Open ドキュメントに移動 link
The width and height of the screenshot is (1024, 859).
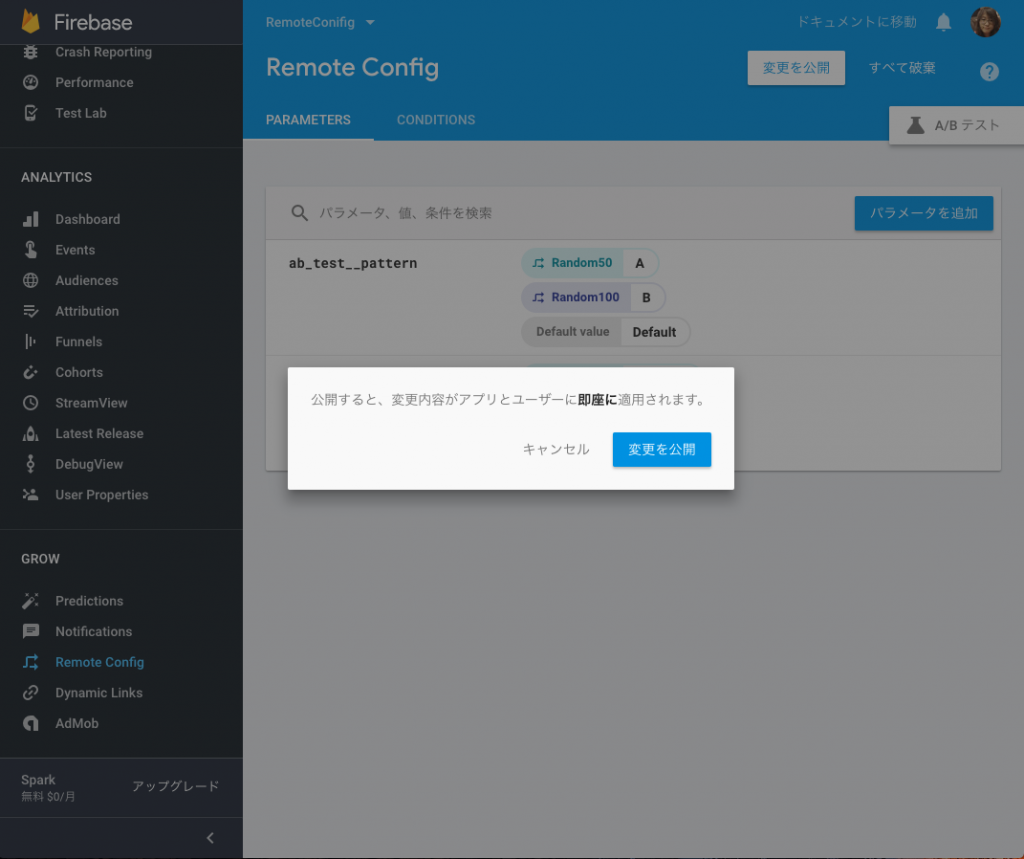pyautogui.click(x=857, y=22)
